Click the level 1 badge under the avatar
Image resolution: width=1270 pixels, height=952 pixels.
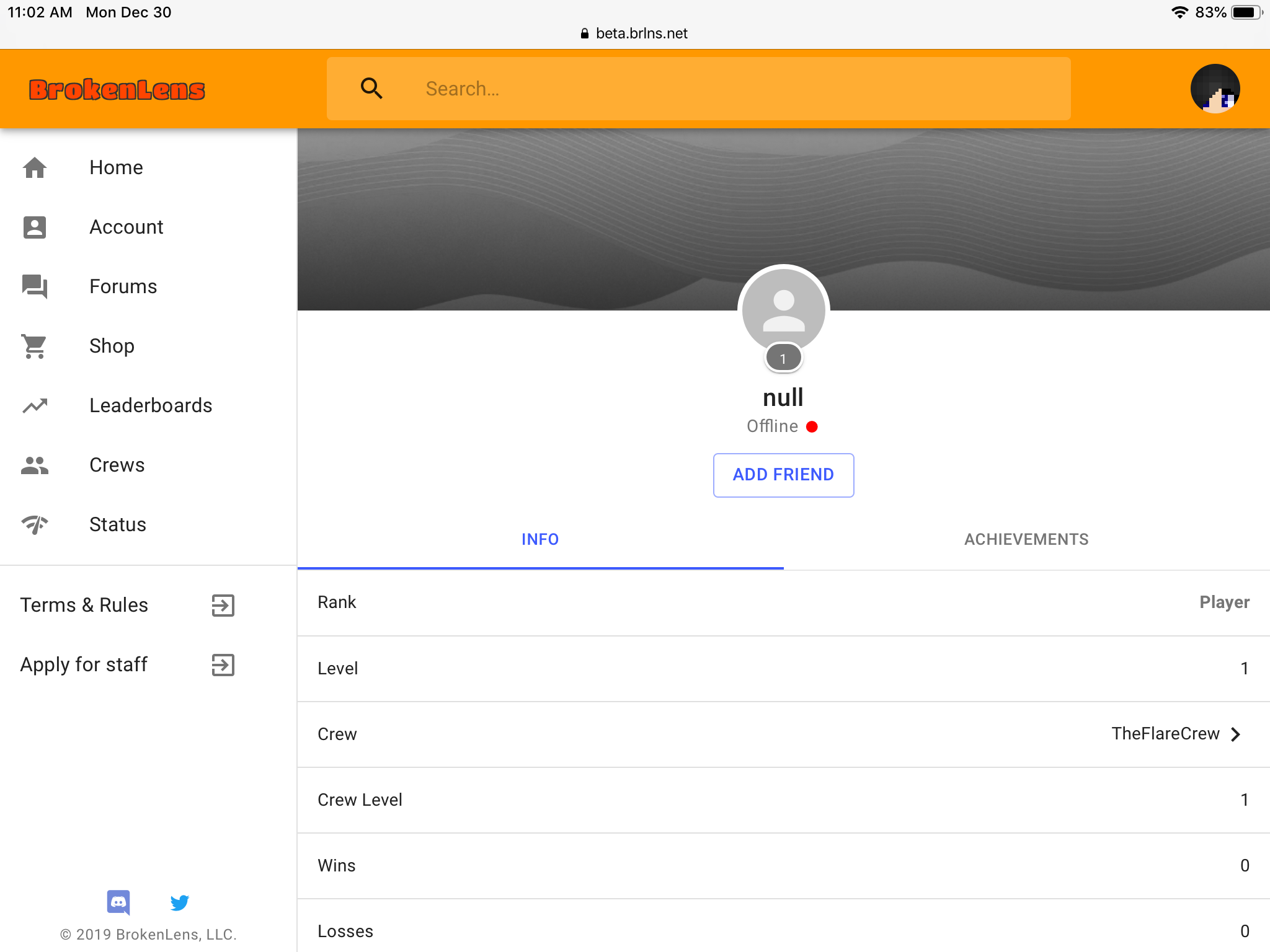[x=783, y=358]
